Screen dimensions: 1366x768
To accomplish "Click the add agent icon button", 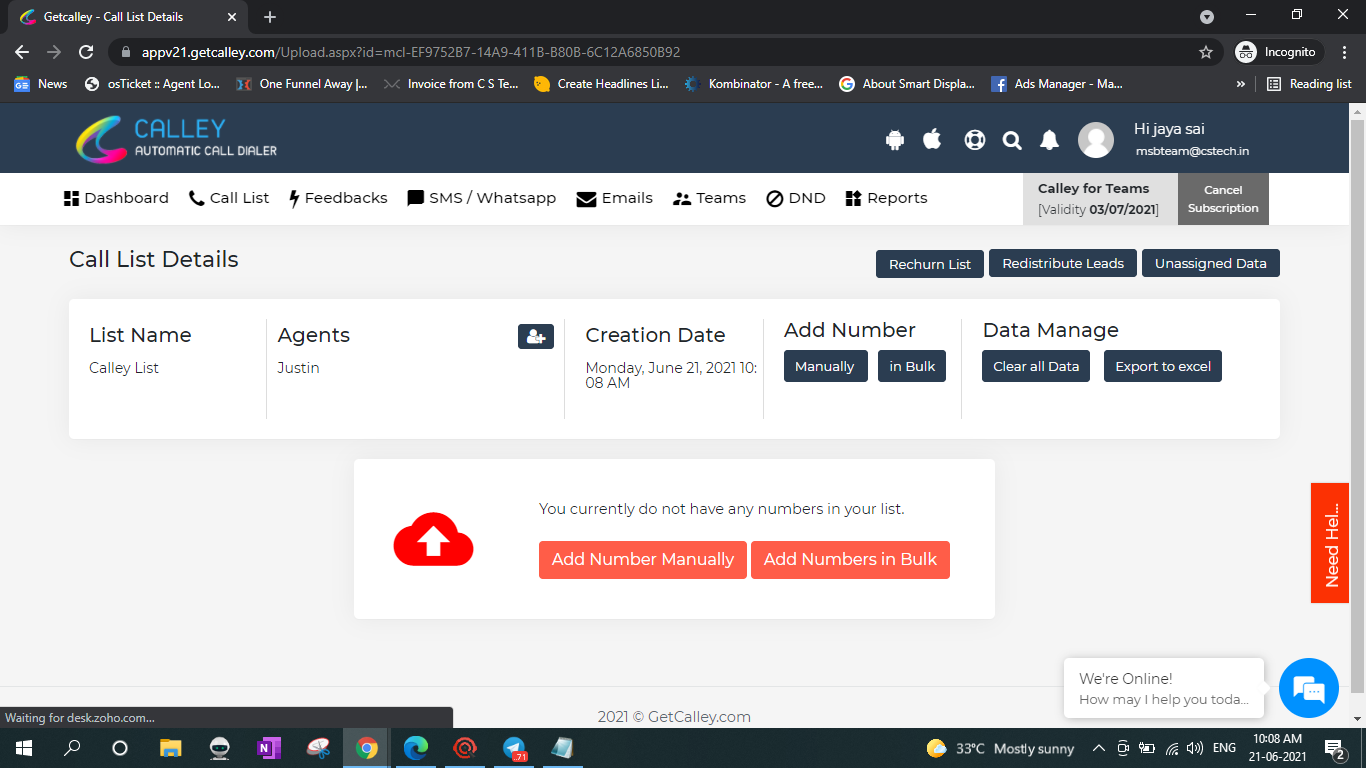I will pos(536,337).
